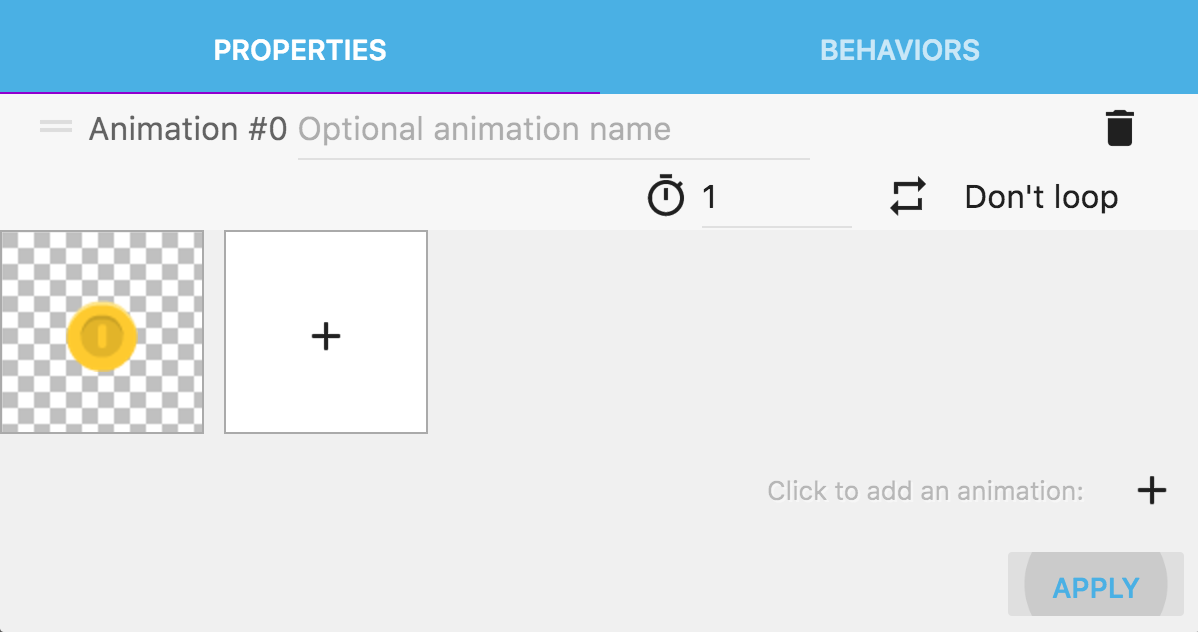Click the frame time field showing 1
Image resolution: width=1198 pixels, height=632 pixels.
tap(775, 197)
